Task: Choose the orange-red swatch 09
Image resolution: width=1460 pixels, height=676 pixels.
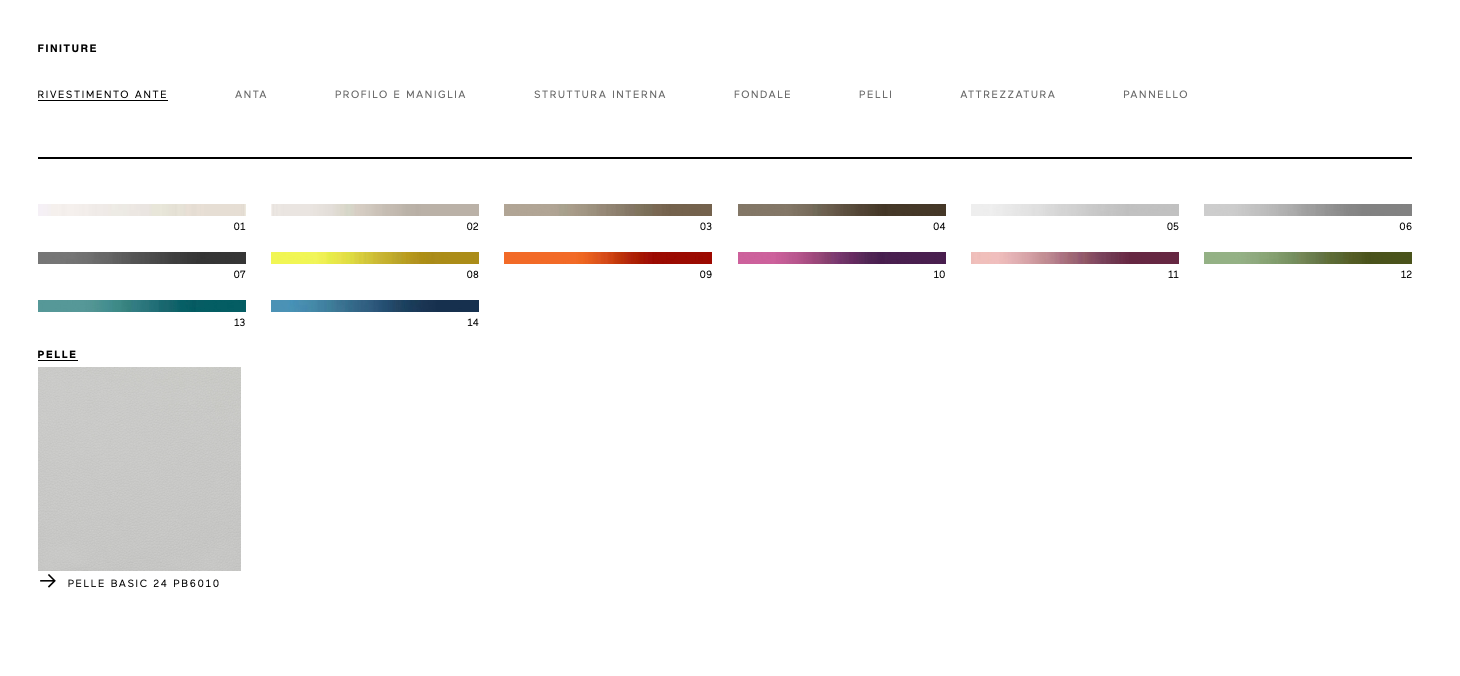Action: tap(608, 258)
